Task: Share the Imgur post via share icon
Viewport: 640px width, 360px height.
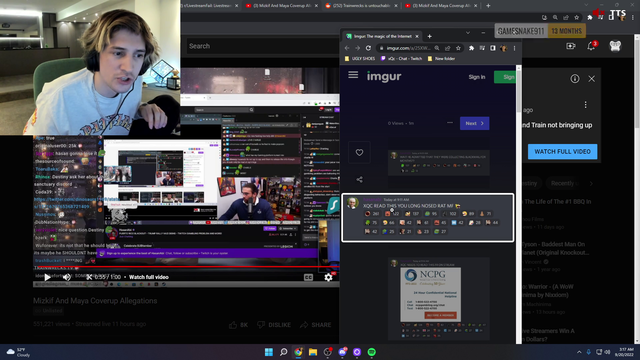Action: click(359, 179)
